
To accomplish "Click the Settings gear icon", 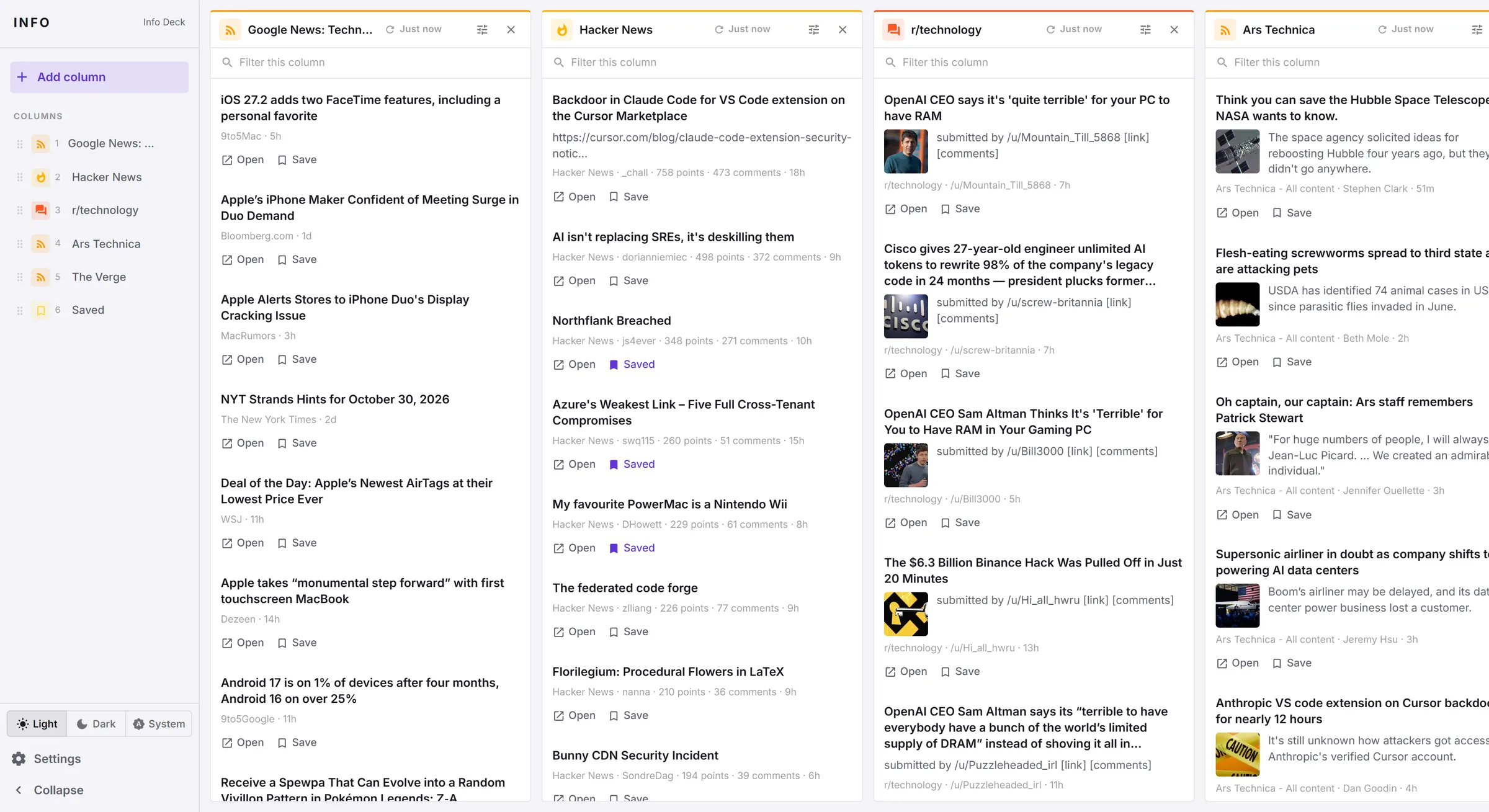I will point(19,759).
